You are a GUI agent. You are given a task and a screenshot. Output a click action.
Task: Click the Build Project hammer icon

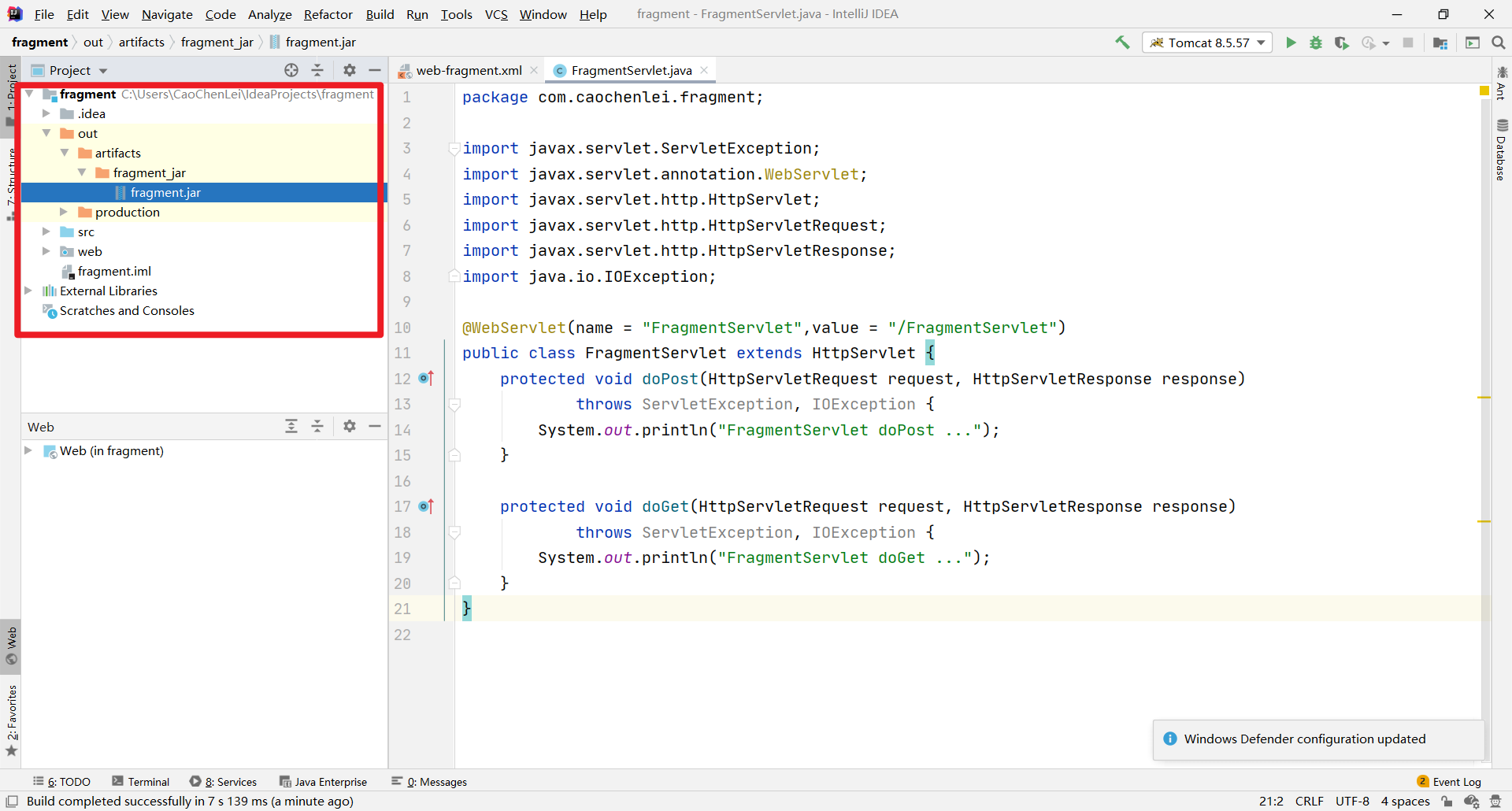[1122, 43]
